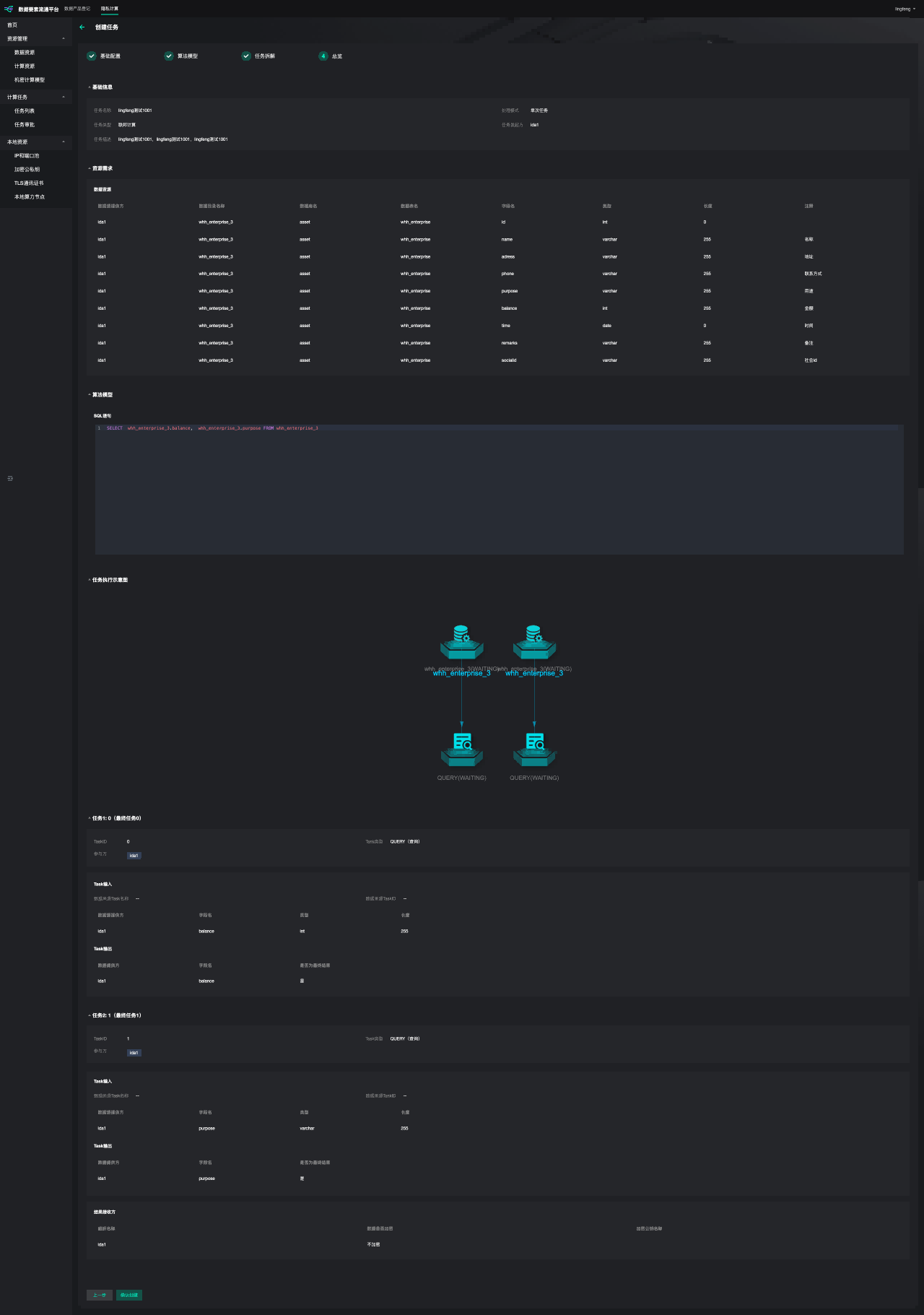
Task: Open TLS通讯证书 in the sidebar
Action: point(29,183)
